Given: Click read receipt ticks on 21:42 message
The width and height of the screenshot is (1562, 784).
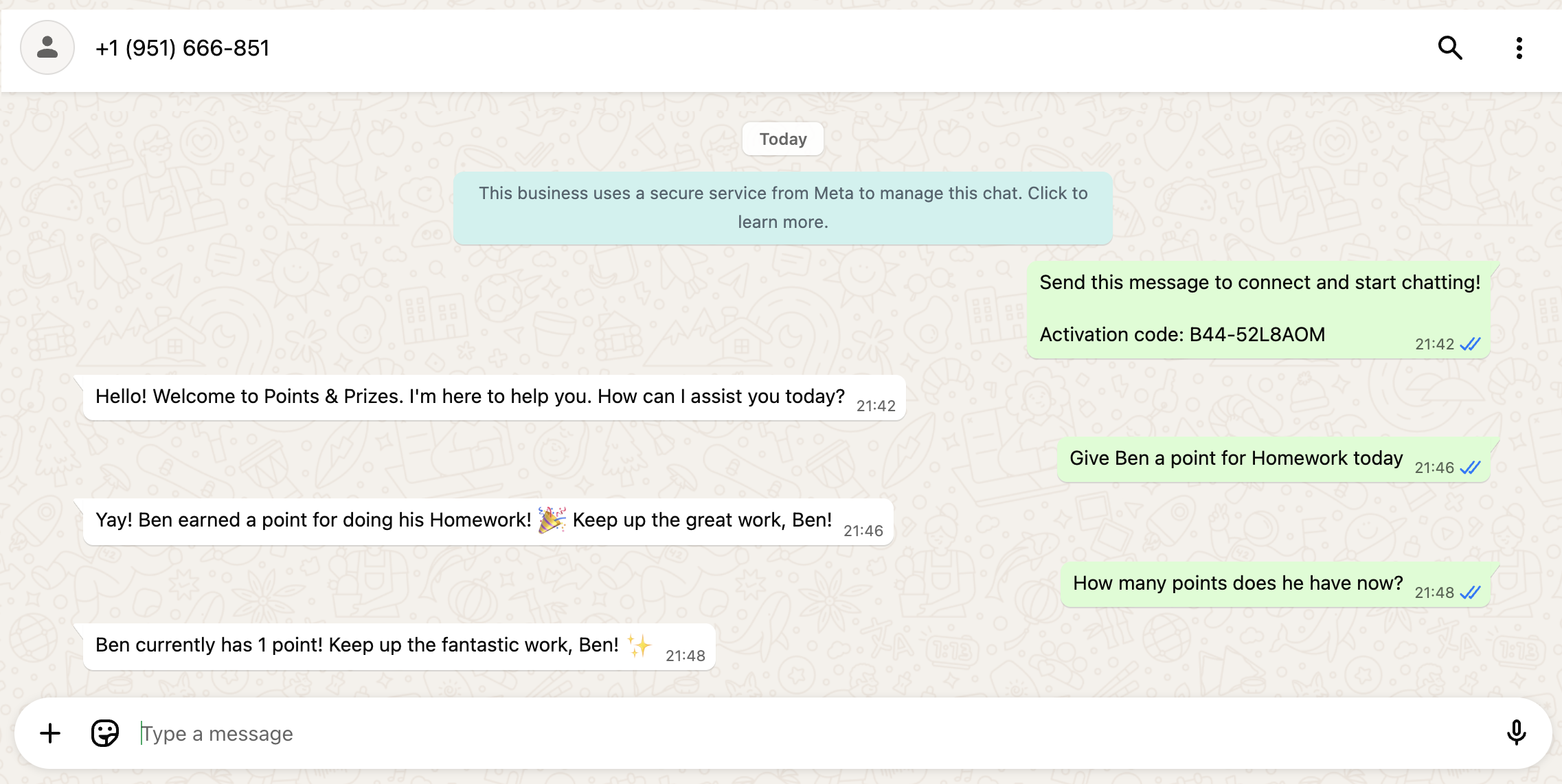Looking at the screenshot, I should [1470, 344].
